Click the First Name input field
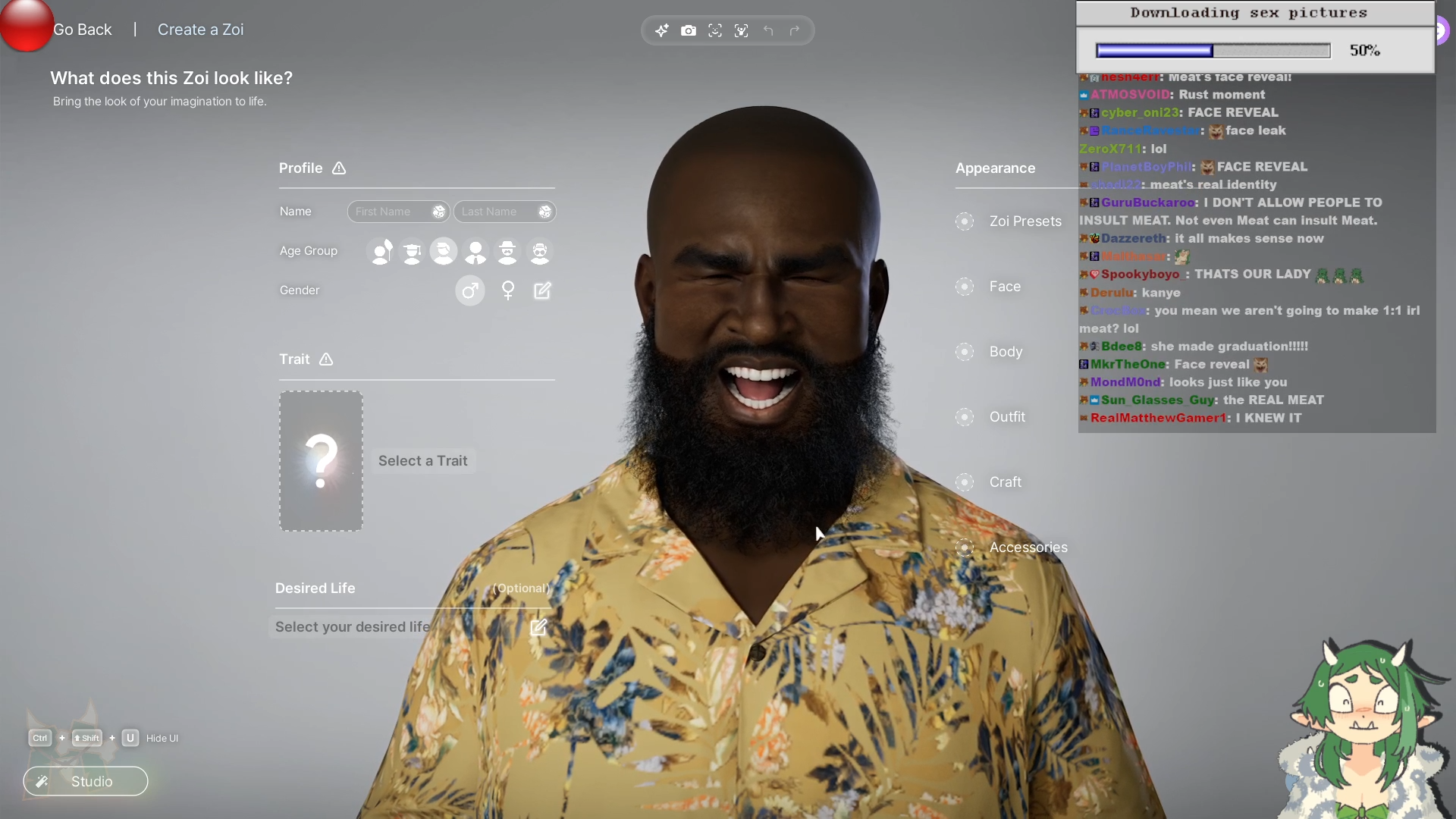This screenshot has width=1456, height=819. coord(388,212)
